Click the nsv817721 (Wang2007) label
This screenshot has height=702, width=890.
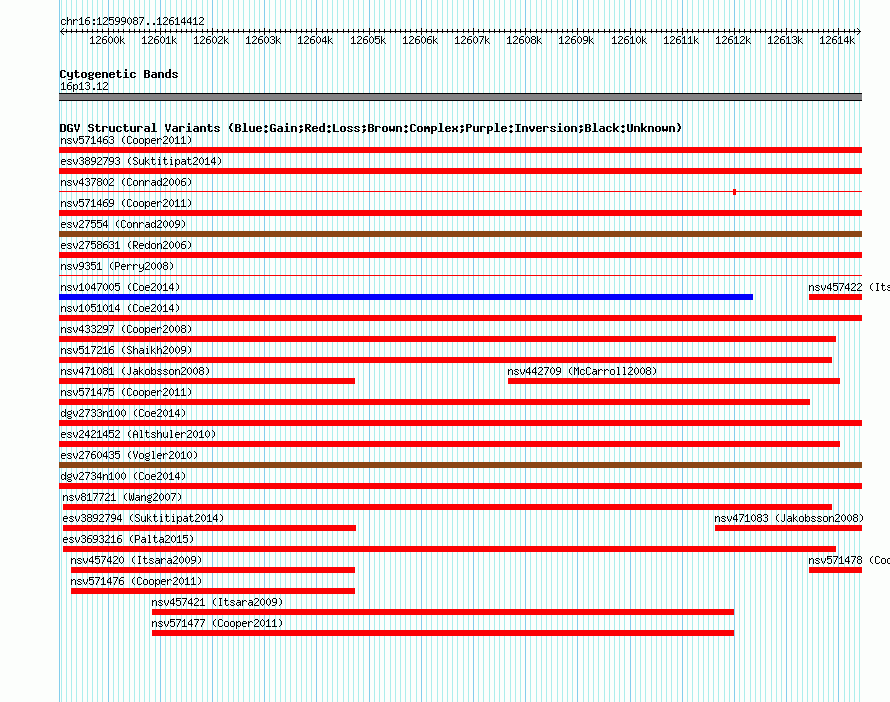122,497
